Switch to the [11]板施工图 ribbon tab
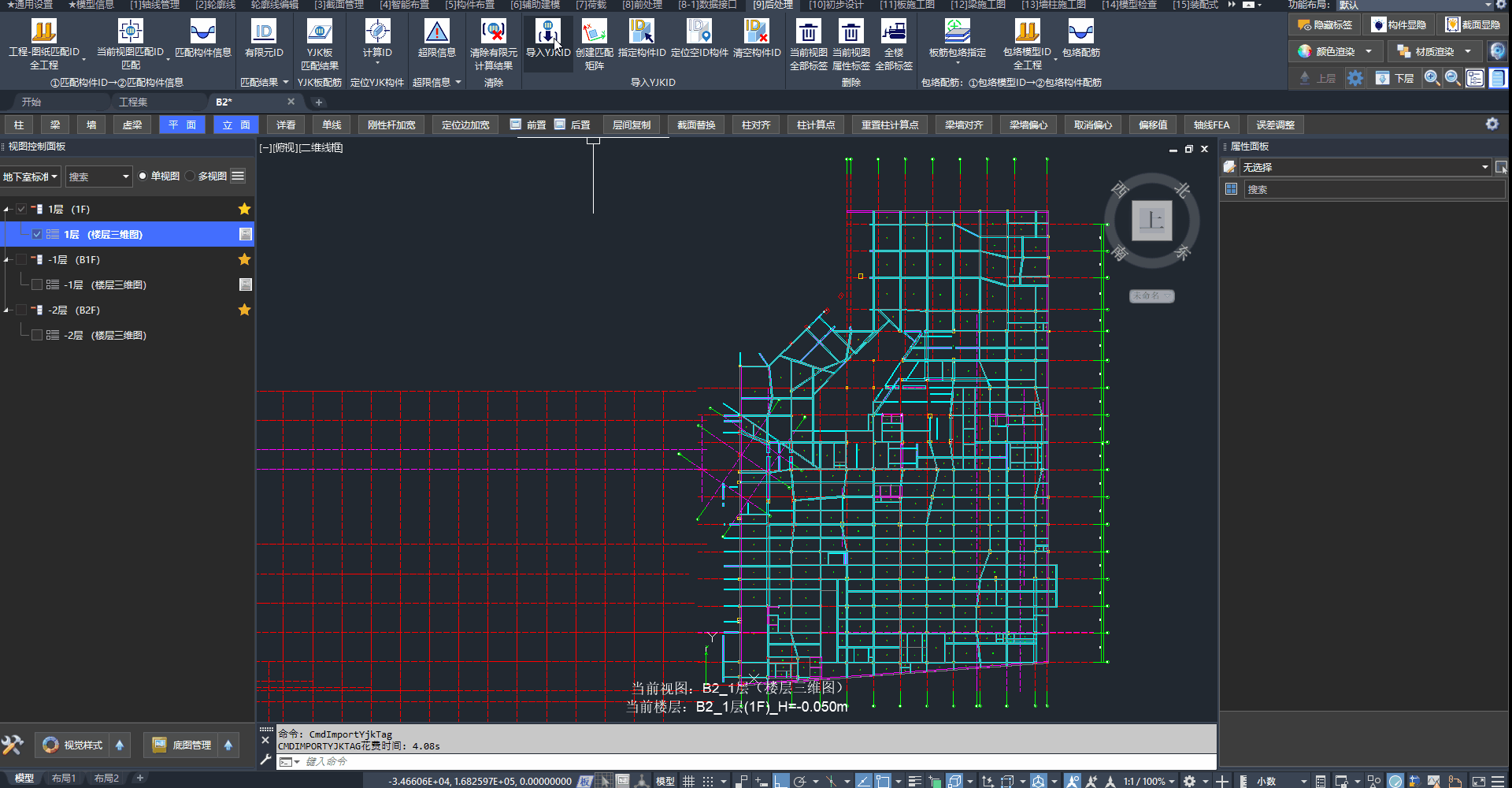This screenshot has height=788, width=1512. [906, 5]
